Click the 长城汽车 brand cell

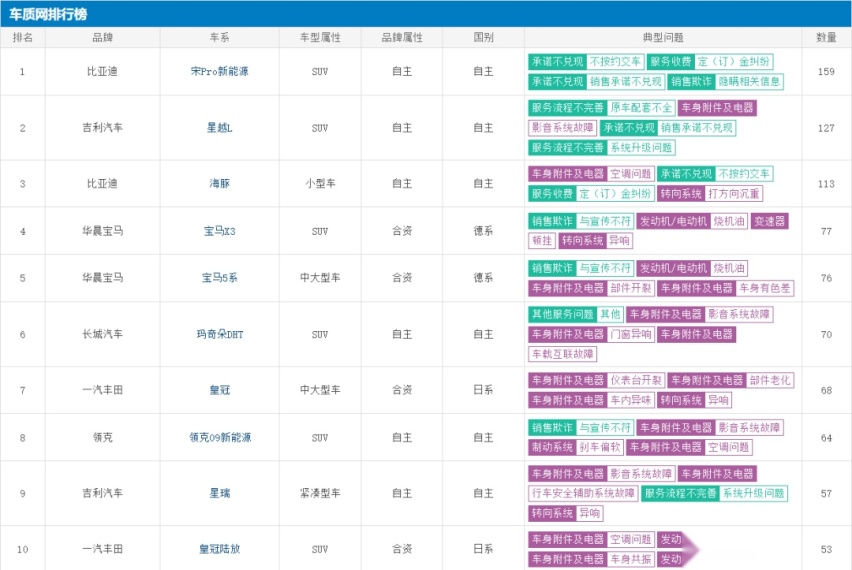102,335
